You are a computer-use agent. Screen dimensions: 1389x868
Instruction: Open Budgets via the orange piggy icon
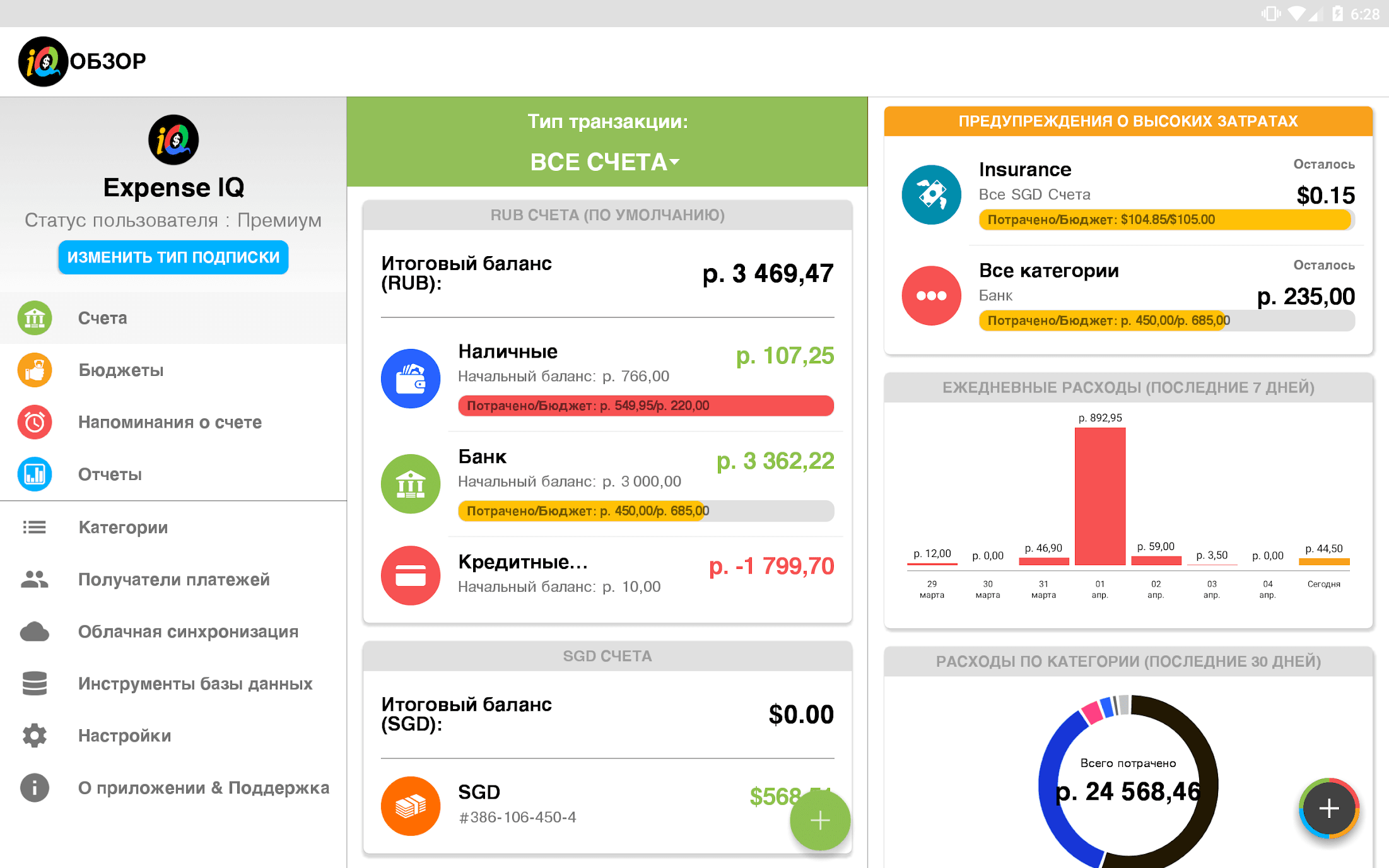click(x=35, y=370)
